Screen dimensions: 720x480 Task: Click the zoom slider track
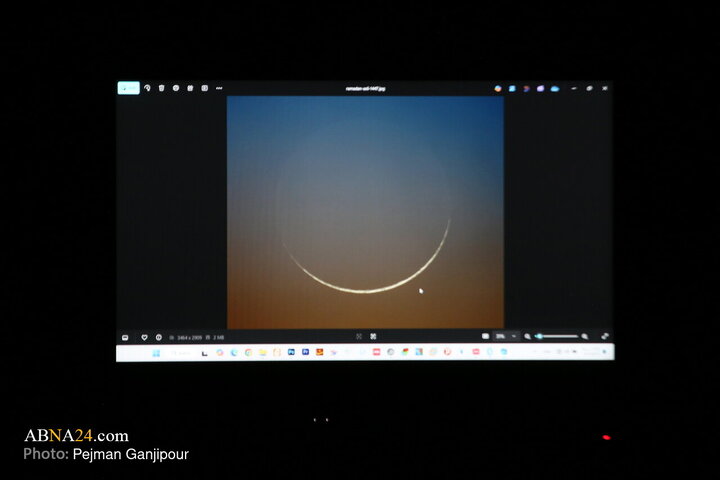click(557, 336)
